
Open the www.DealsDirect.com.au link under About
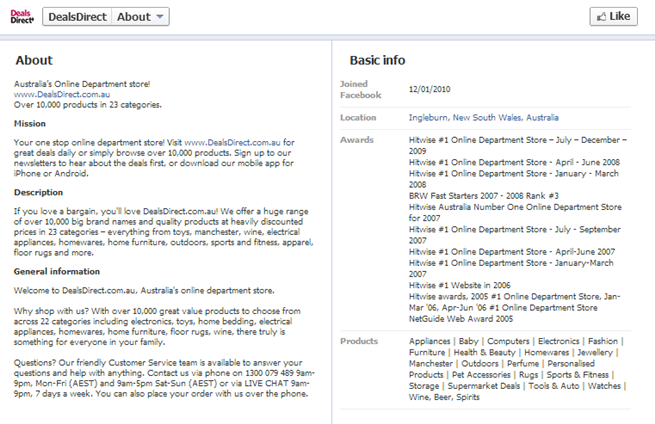[x=62, y=94]
